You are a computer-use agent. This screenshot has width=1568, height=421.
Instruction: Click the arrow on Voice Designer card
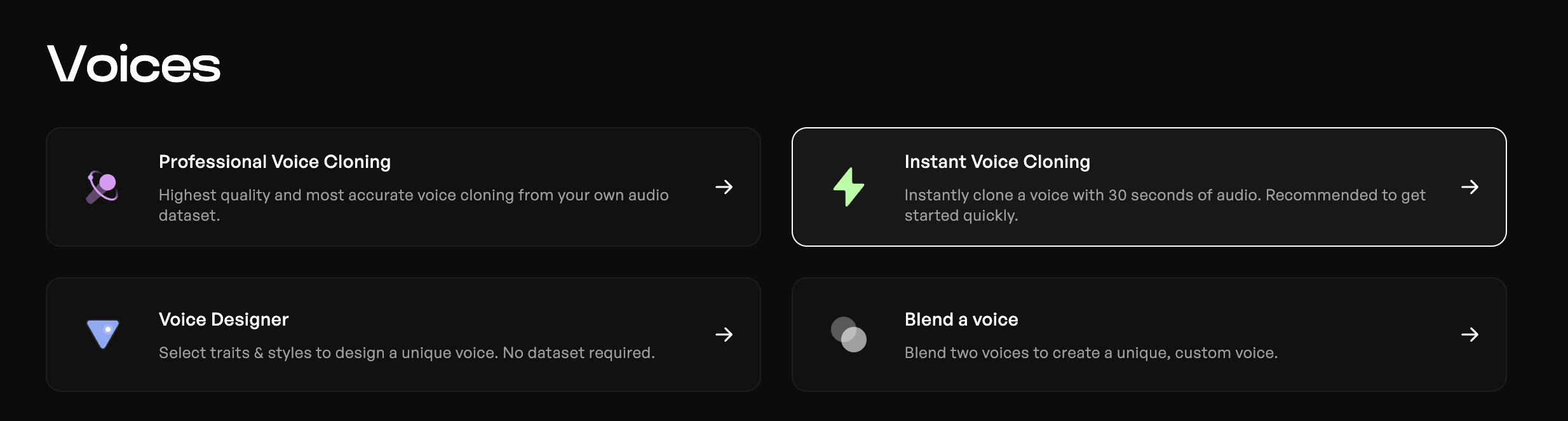click(x=724, y=335)
